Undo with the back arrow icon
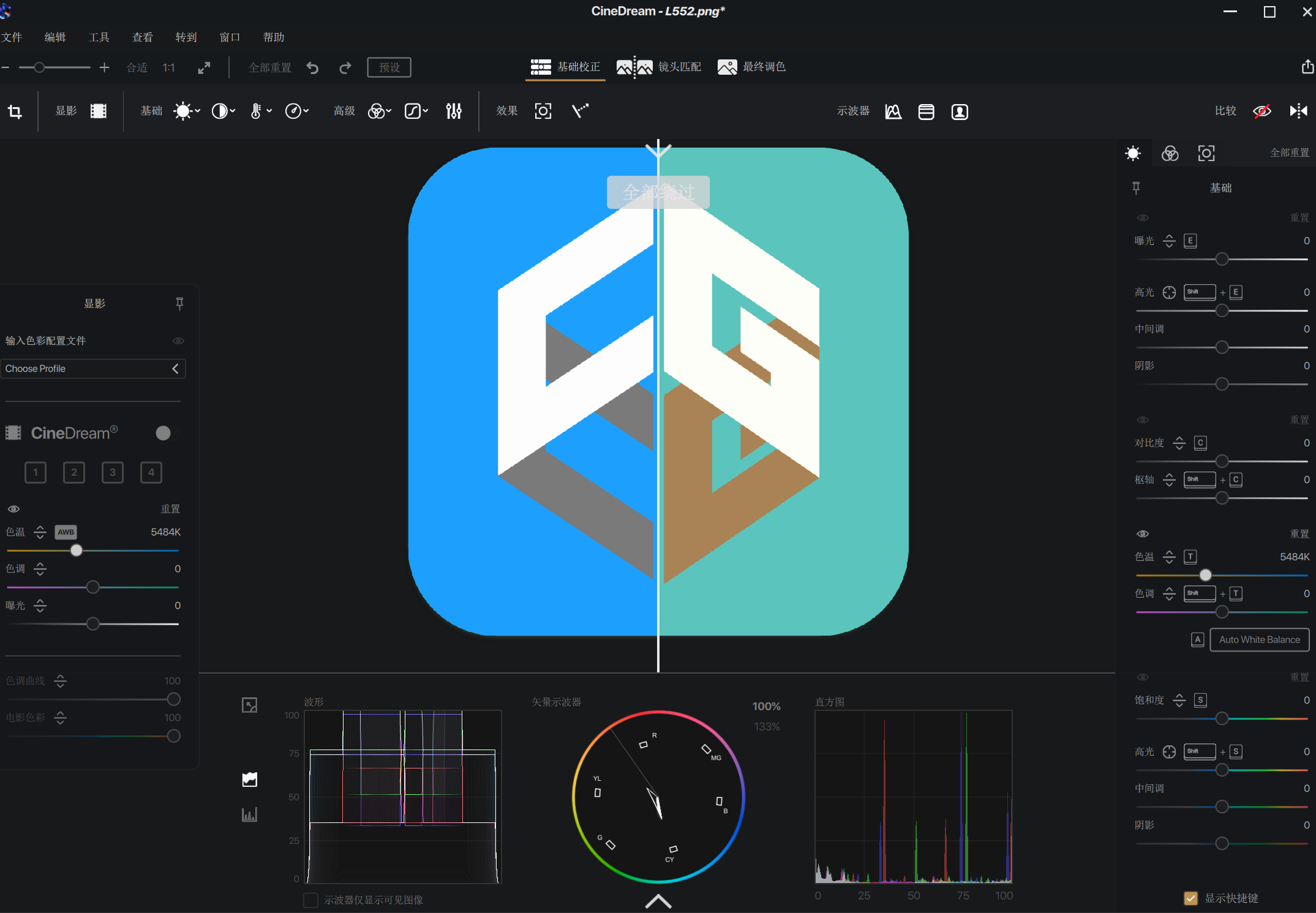Image resolution: width=1316 pixels, height=913 pixels. 312,67
